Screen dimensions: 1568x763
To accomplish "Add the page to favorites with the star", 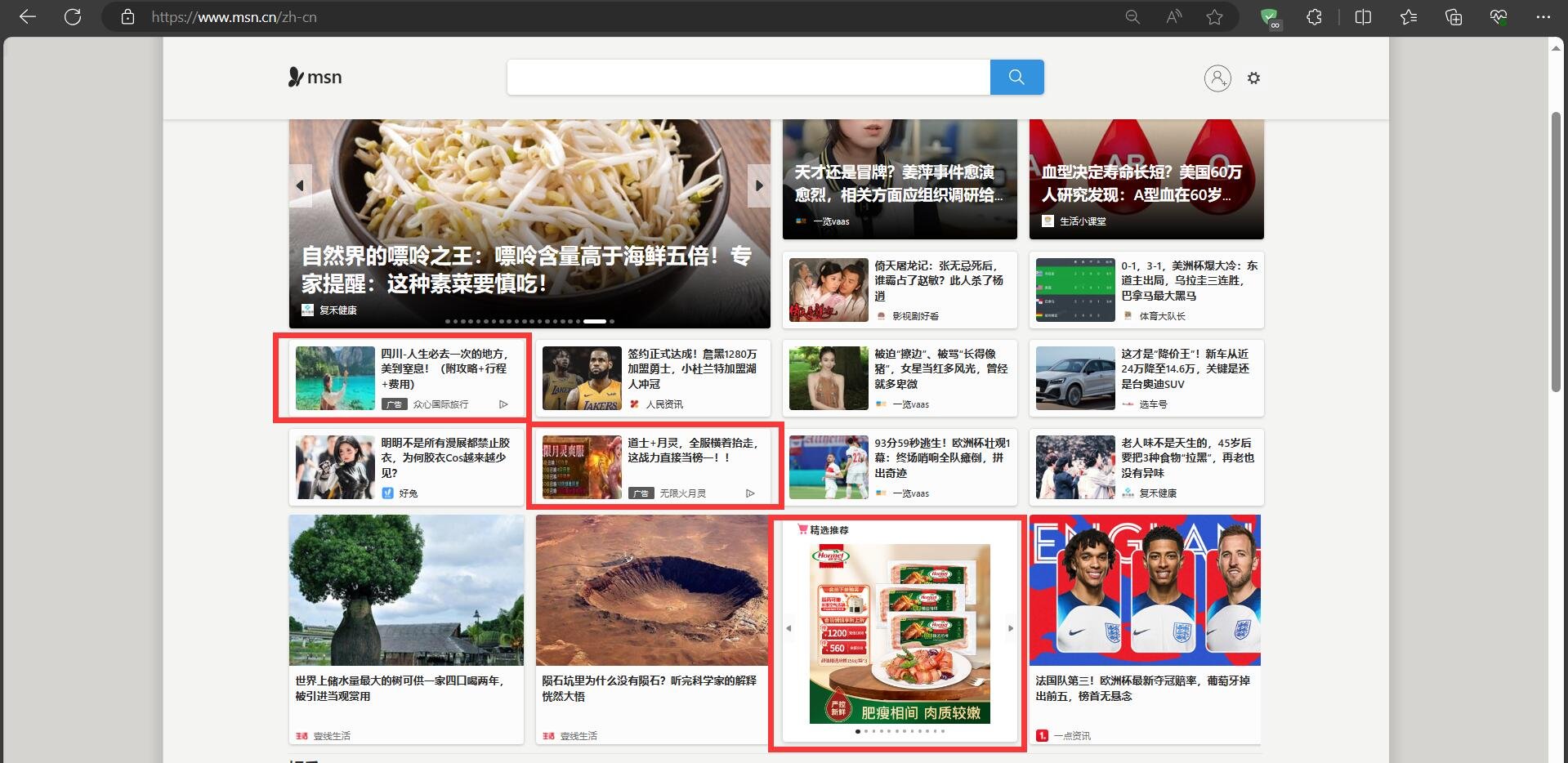I will [1215, 16].
